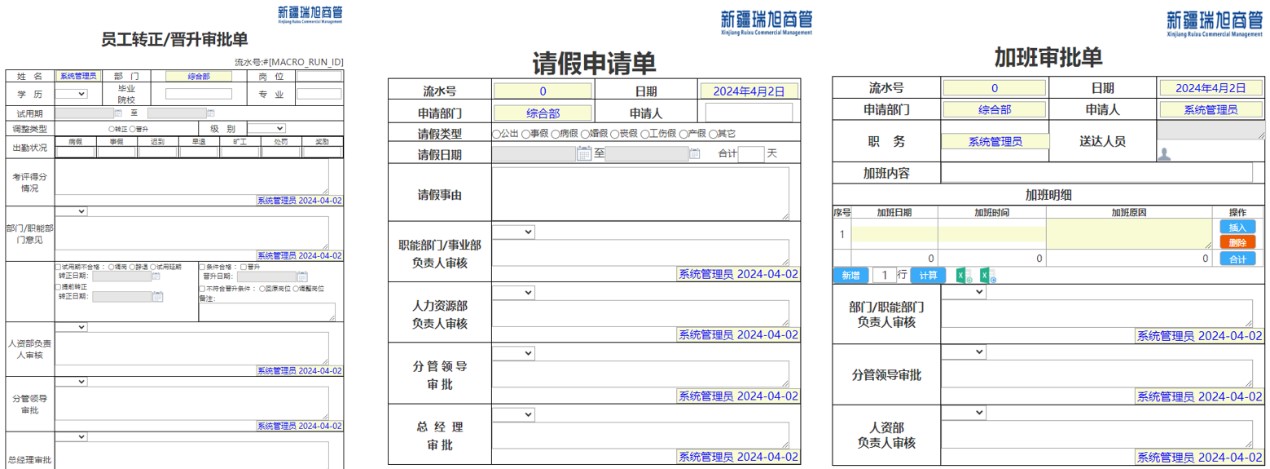Image resolution: width=1270 pixels, height=469 pixels.
Task: Click the 加班内容 input field
Action: pyautogui.click(x=1097, y=173)
